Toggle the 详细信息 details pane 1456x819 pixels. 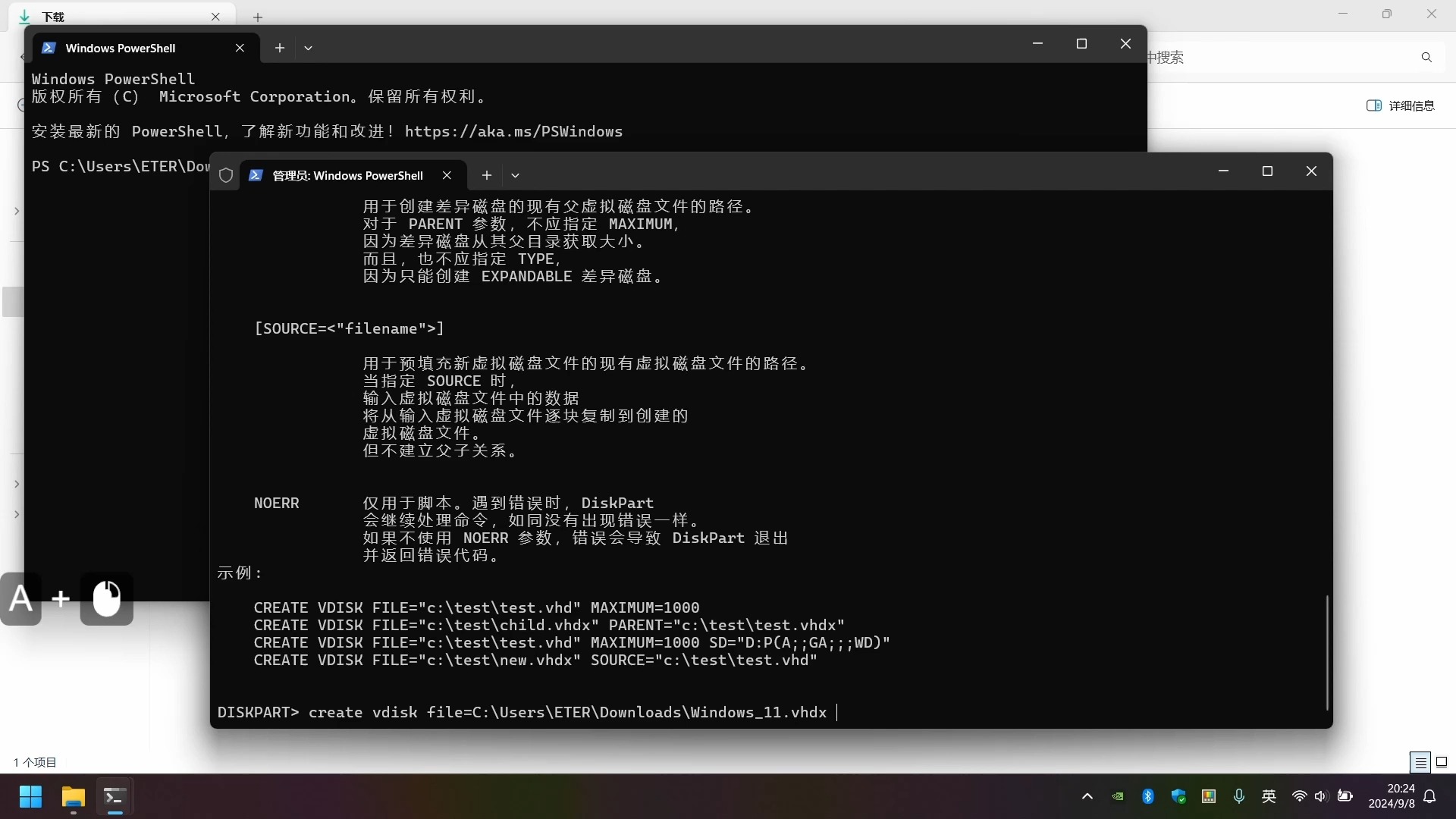coord(1401,105)
